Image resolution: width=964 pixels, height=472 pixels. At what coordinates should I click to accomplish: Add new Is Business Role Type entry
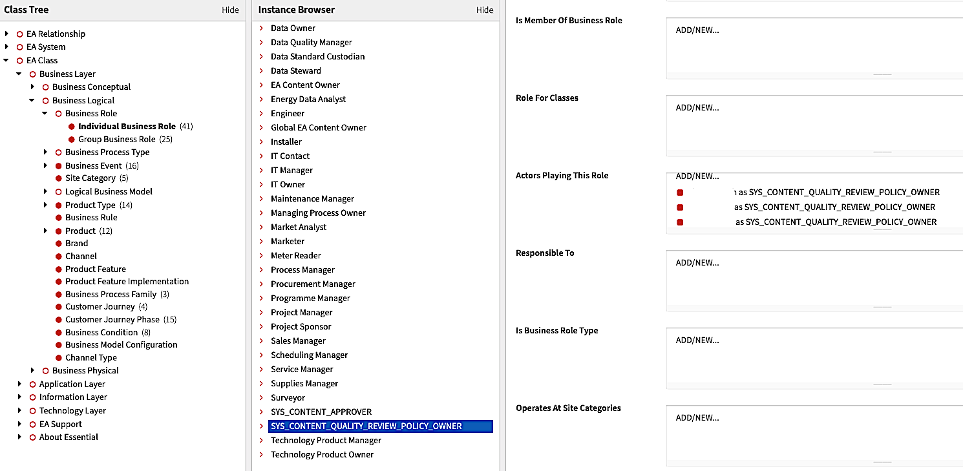click(x=697, y=340)
